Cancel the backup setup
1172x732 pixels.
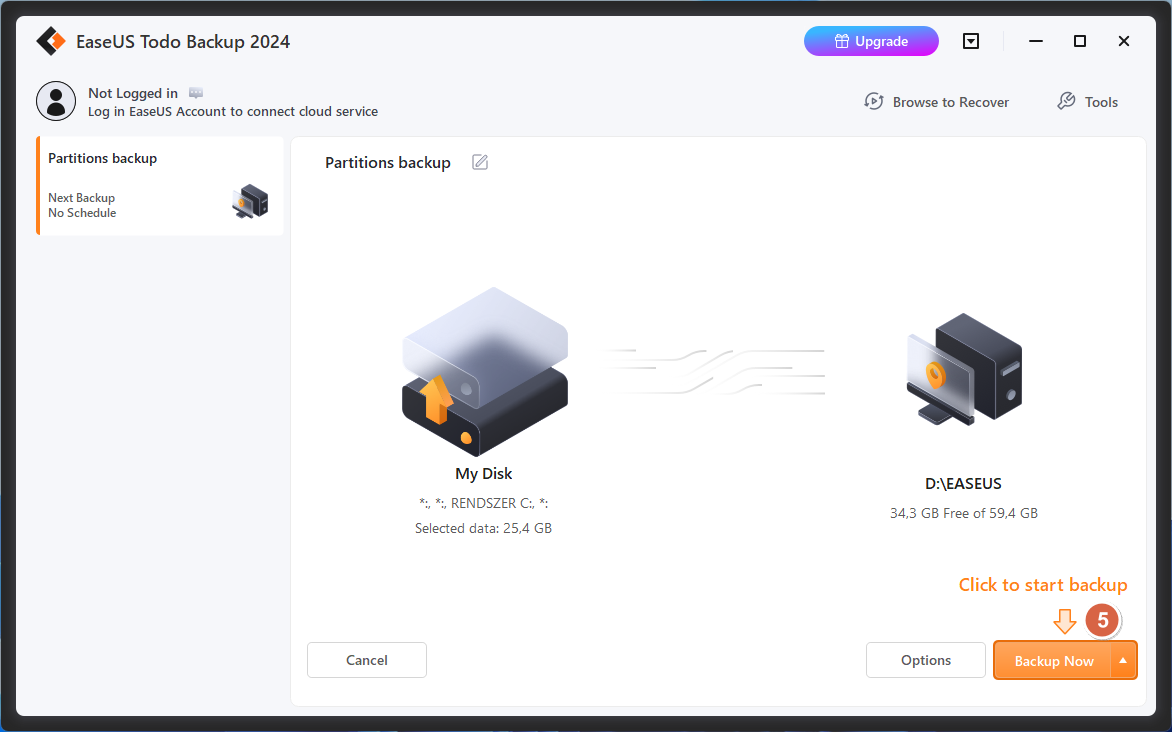pyautogui.click(x=367, y=660)
